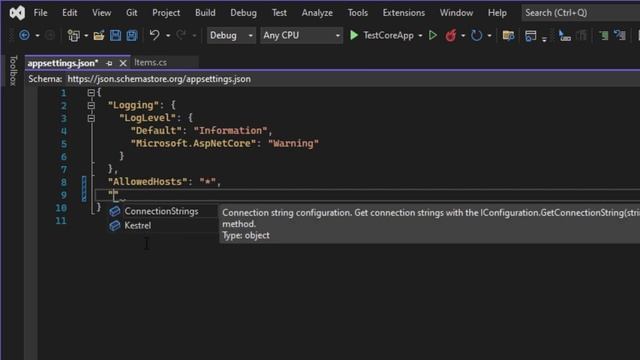The width and height of the screenshot is (640, 360).
Task: Click the restart/refresh browser icon
Action: (x=476, y=36)
